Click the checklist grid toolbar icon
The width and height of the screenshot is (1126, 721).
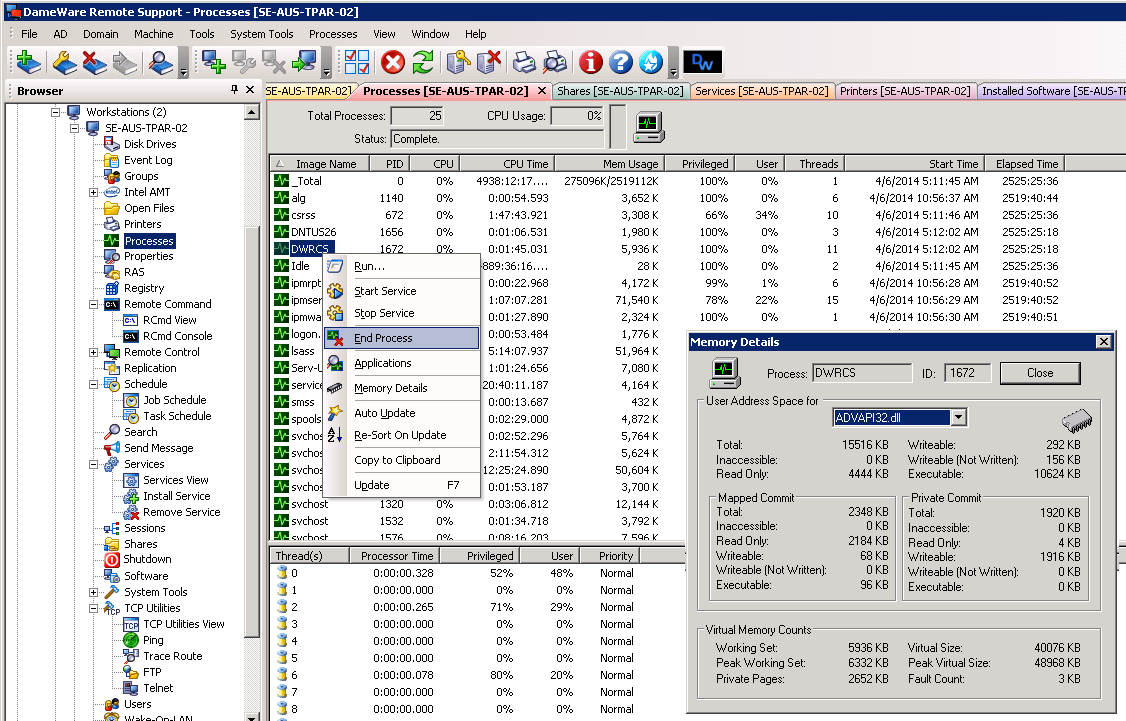coord(357,62)
